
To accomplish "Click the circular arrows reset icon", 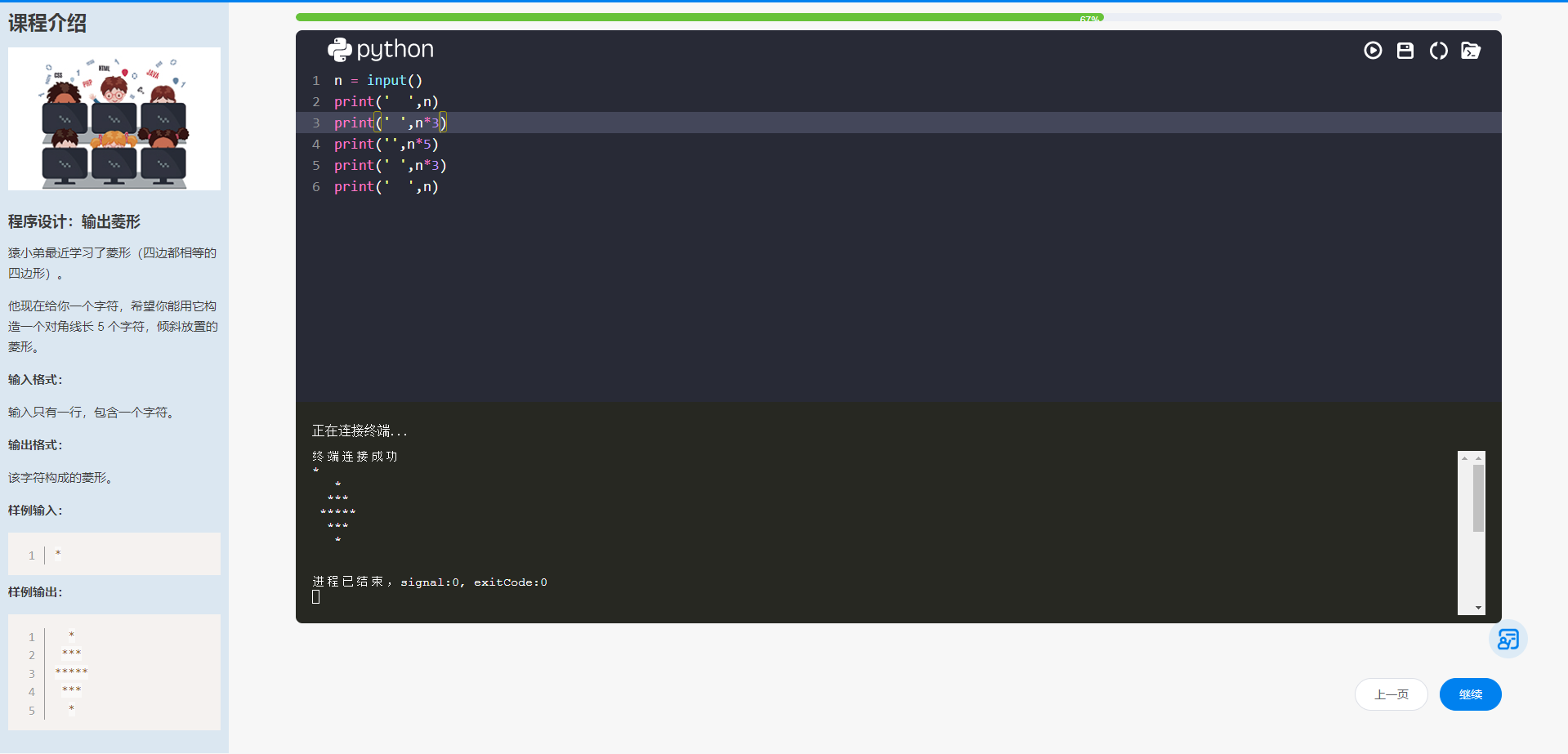I will tap(1438, 51).
